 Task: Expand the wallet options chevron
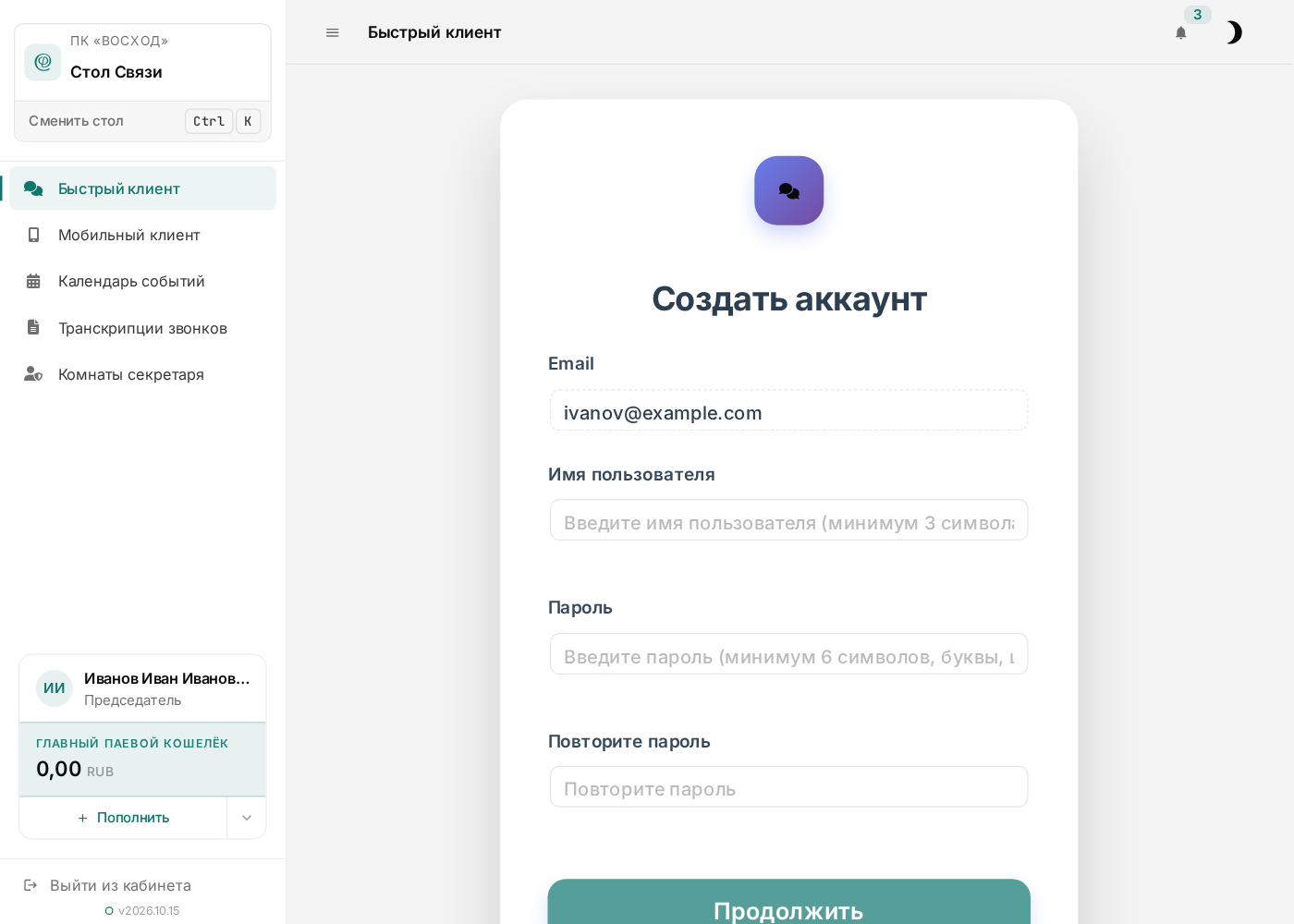(247, 818)
